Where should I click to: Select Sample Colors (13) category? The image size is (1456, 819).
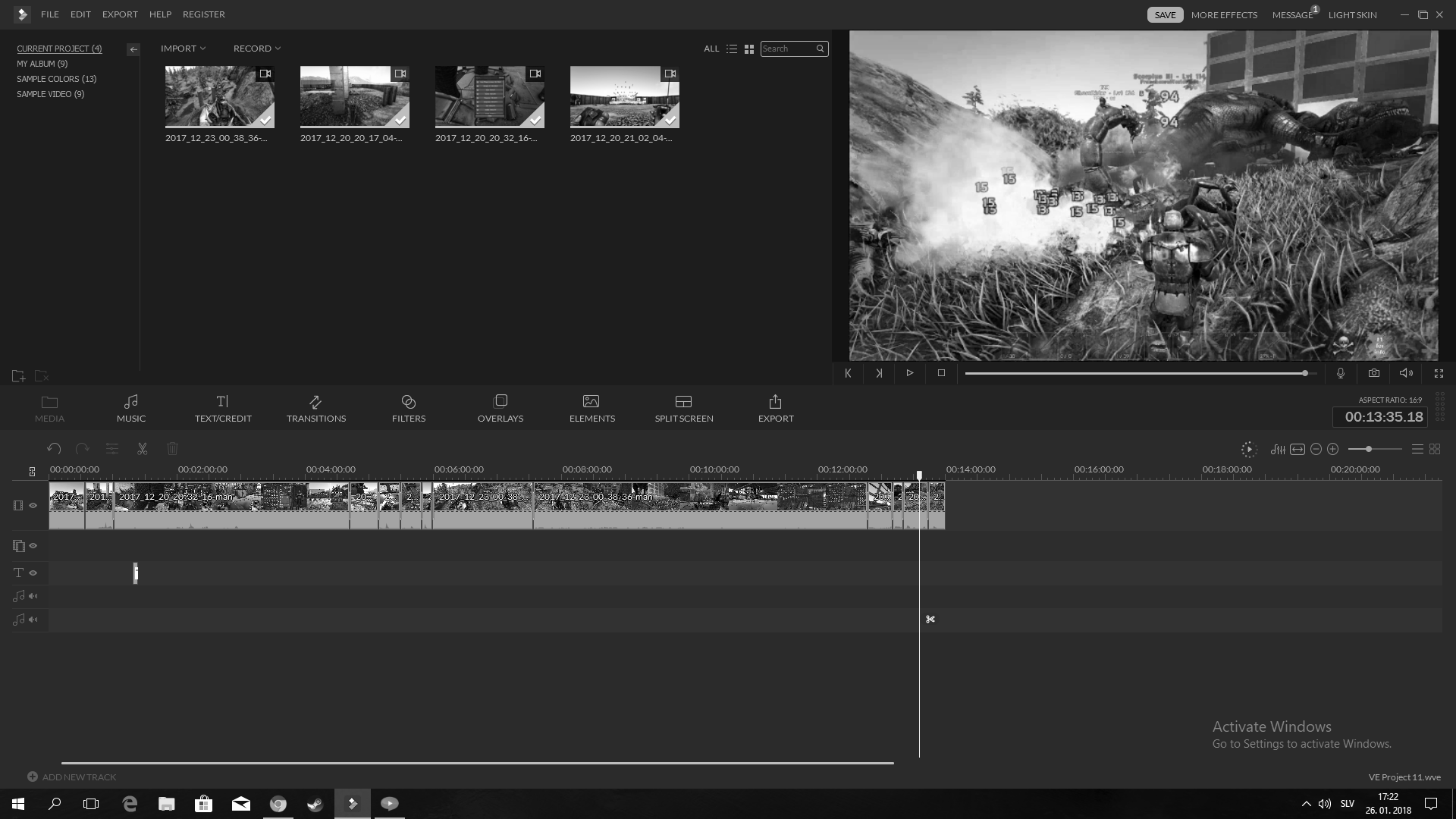(x=57, y=79)
